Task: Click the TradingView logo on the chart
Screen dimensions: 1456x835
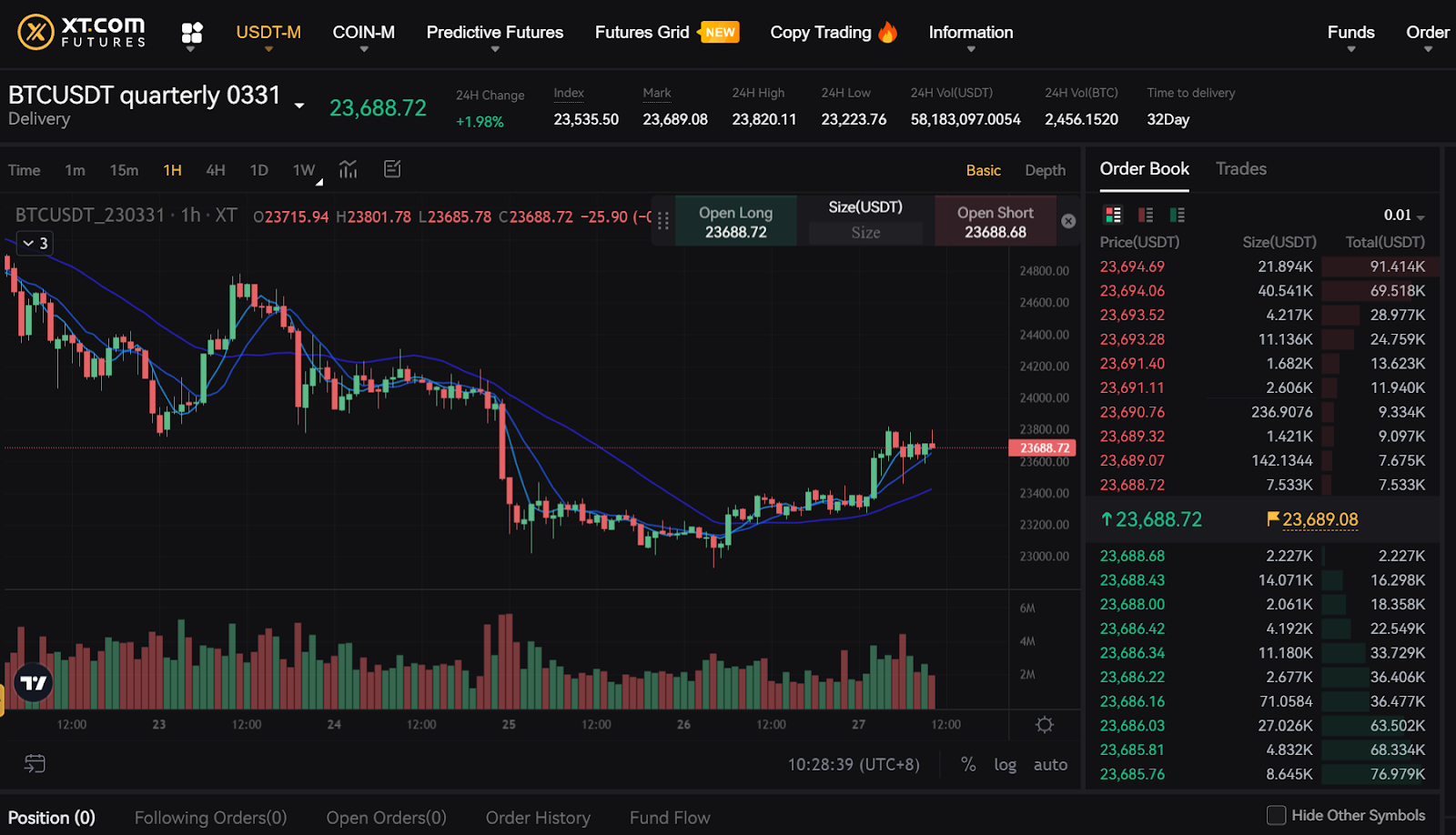Action: (33, 682)
